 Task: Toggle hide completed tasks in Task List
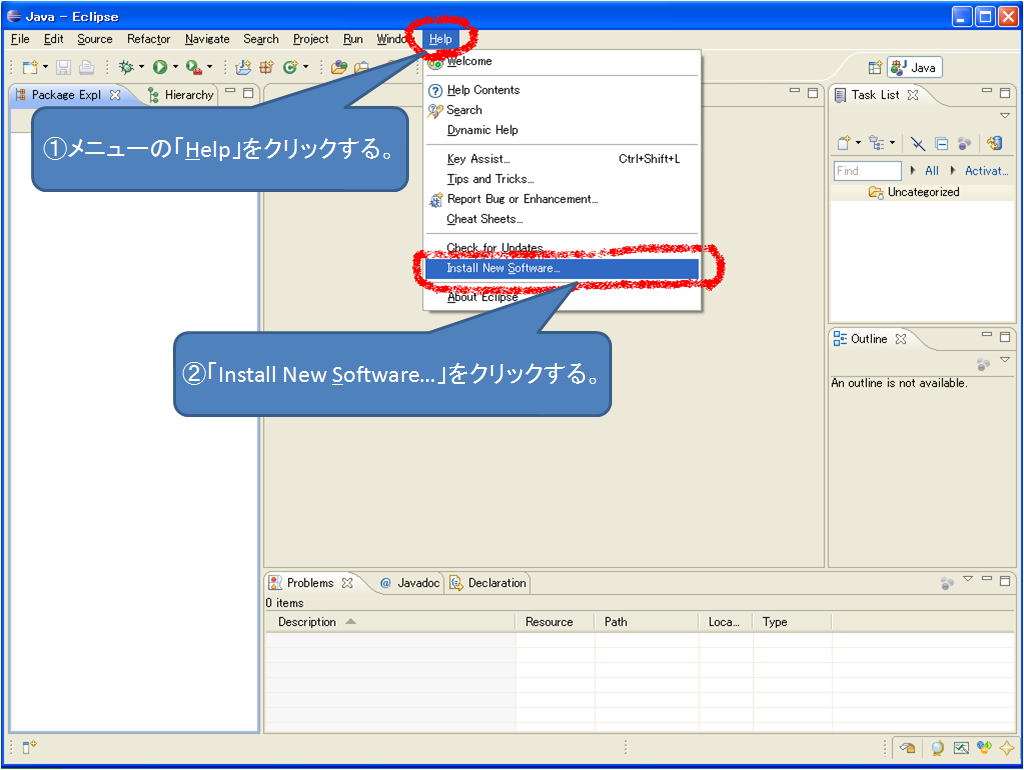(x=918, y=144)
